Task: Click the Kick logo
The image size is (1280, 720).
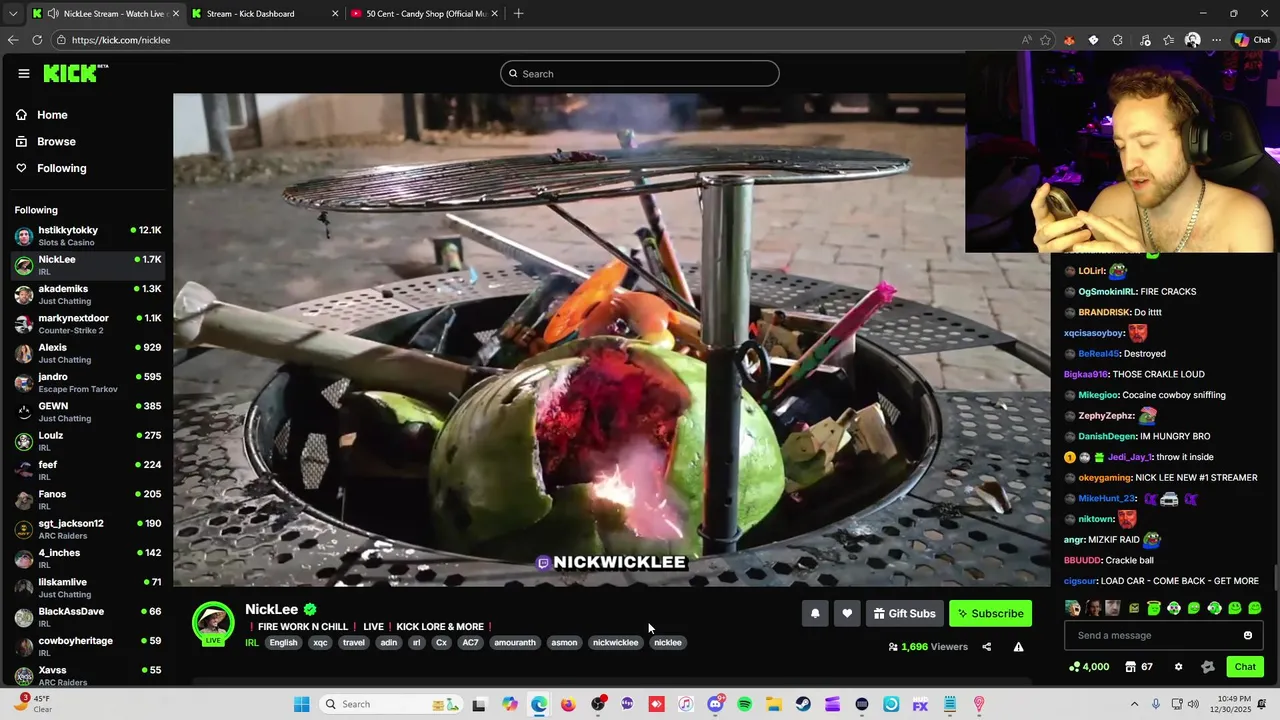Action: tap(75, 73)
